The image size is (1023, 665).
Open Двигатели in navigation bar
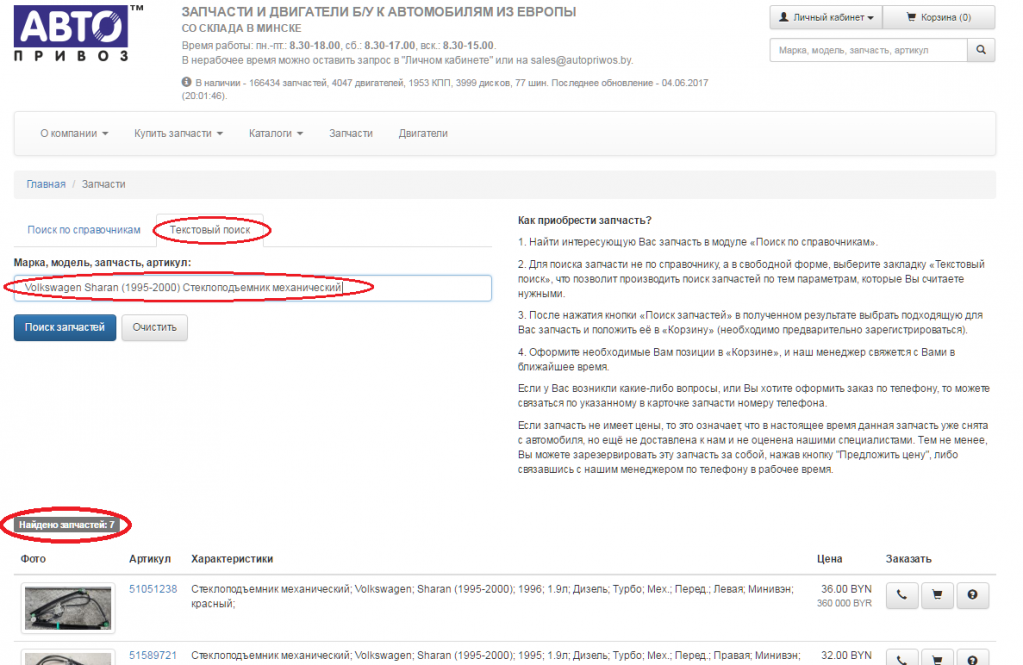pos(423,133)
